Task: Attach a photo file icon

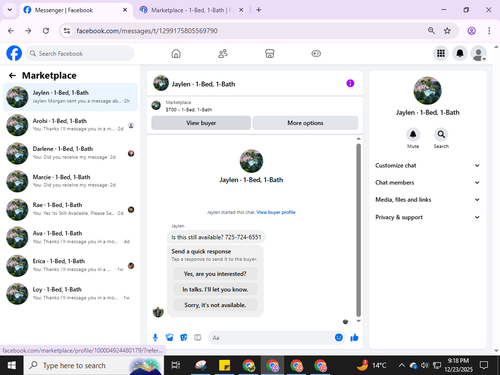Action: [x=170, y=338]
